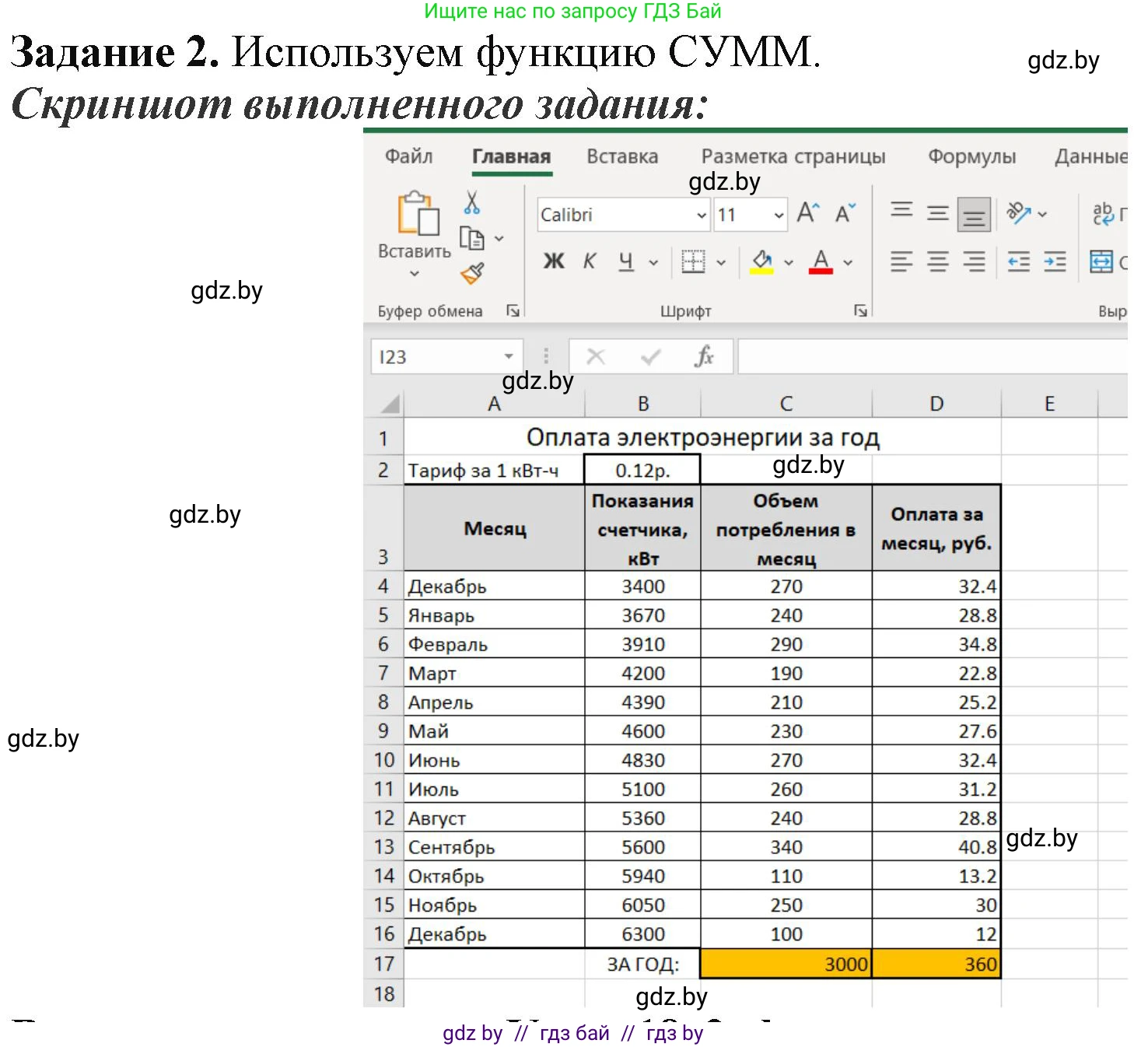The height and width of the screenshot is (1047, 1148).
Task: Open the font size 11 dropdown
Action: pos(779,215)
